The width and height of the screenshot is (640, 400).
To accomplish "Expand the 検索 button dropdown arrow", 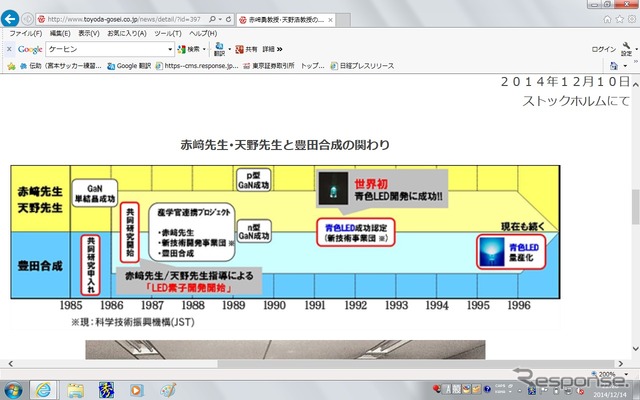I will 204,49.
